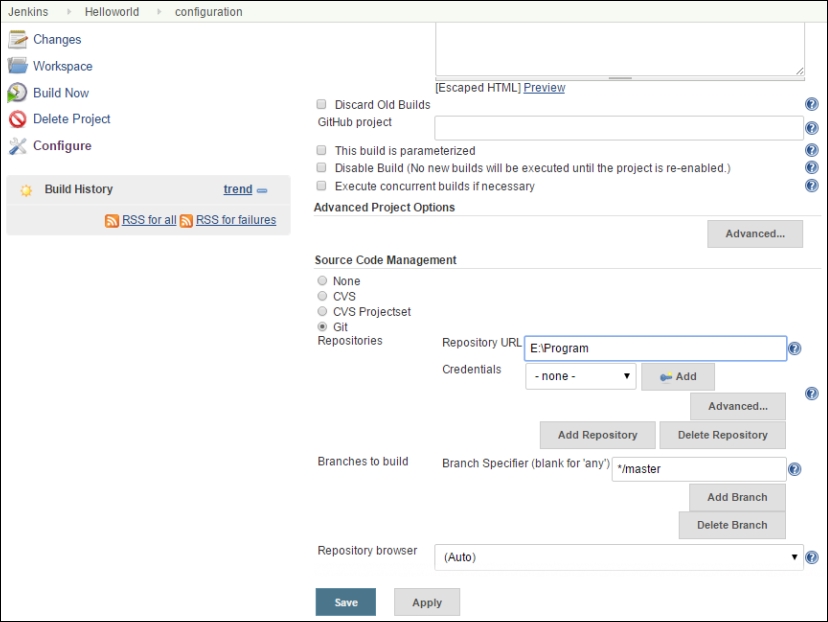Check Discard Old Builds
The image size is (828, 622).
click(x=321, y=104)
